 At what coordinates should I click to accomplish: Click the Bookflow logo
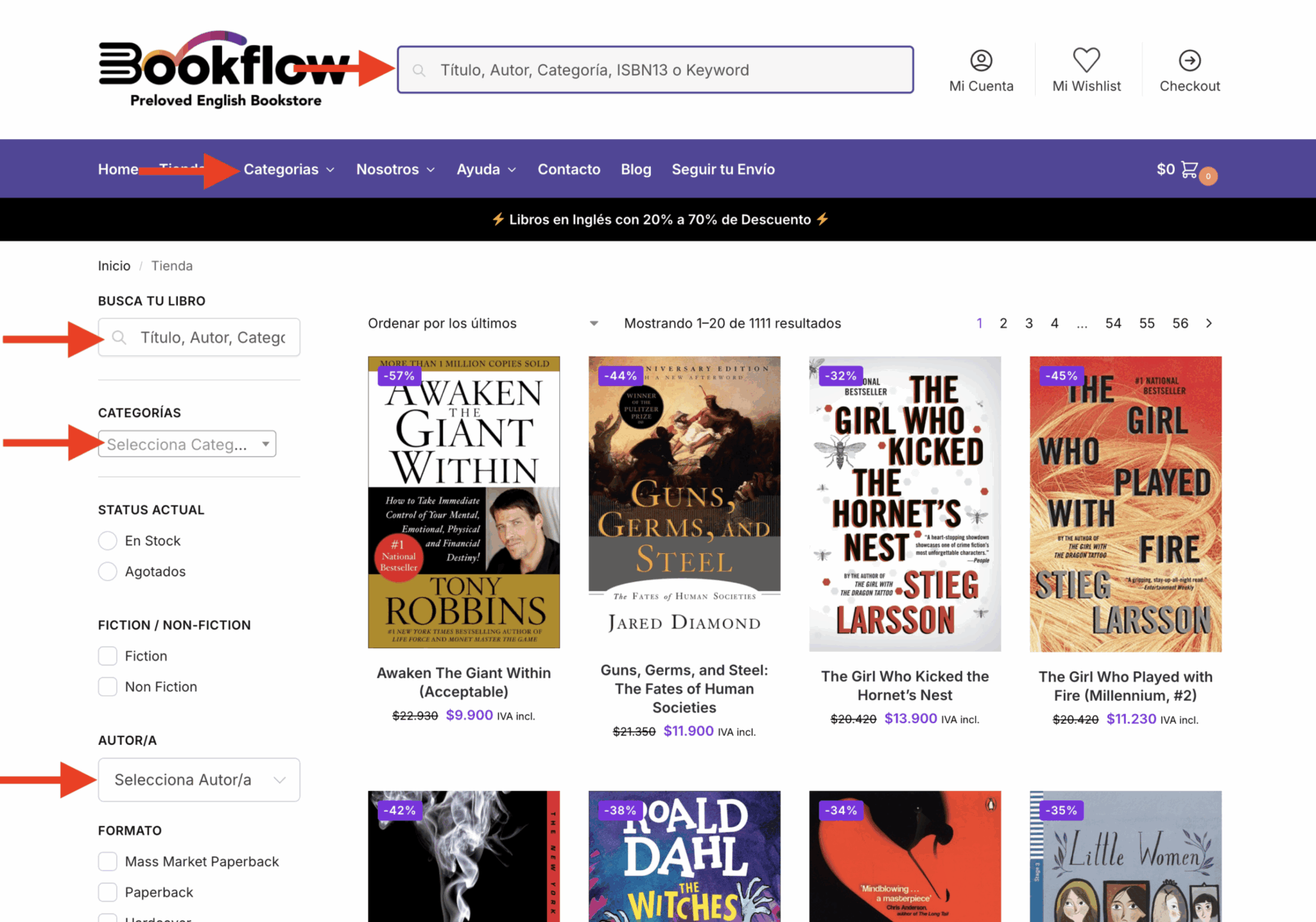click(x=224, y=70)
